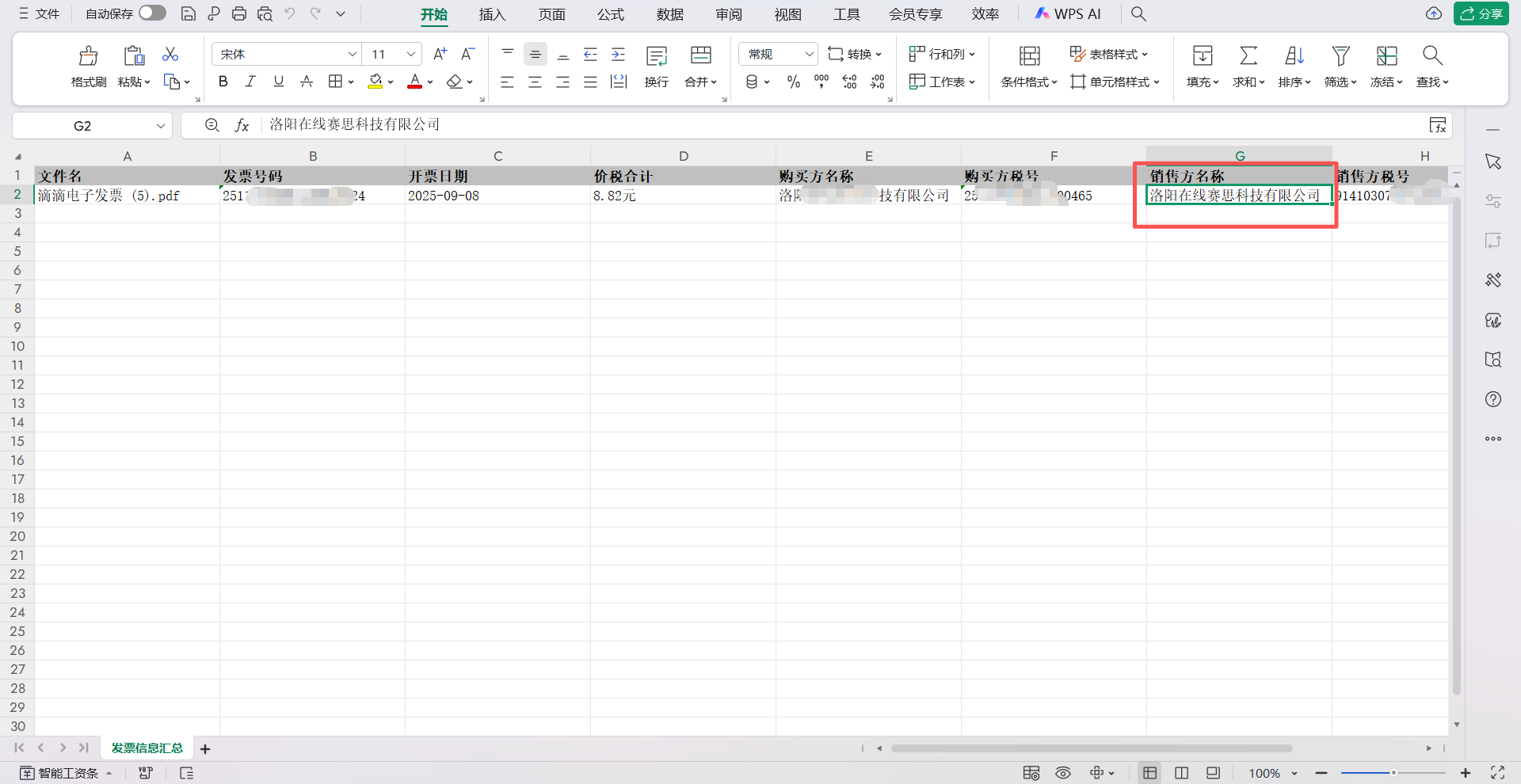Click the sidebar Settings sliders icon
Screen dimensions: 1521x784
[x=1493, y=201]
